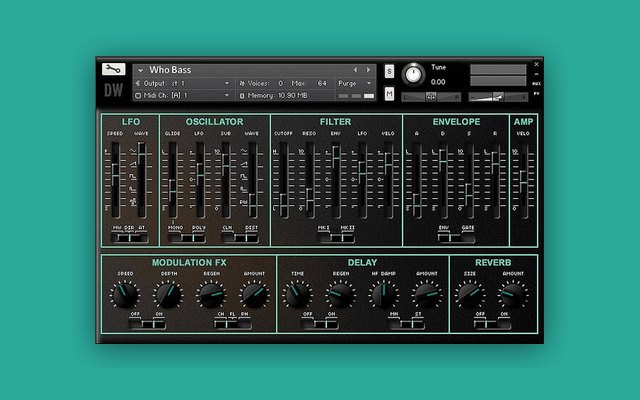Screen dimensions: 640x400
Task: Toggle Modulation FX OFF/ON switch
Action: 147,324
